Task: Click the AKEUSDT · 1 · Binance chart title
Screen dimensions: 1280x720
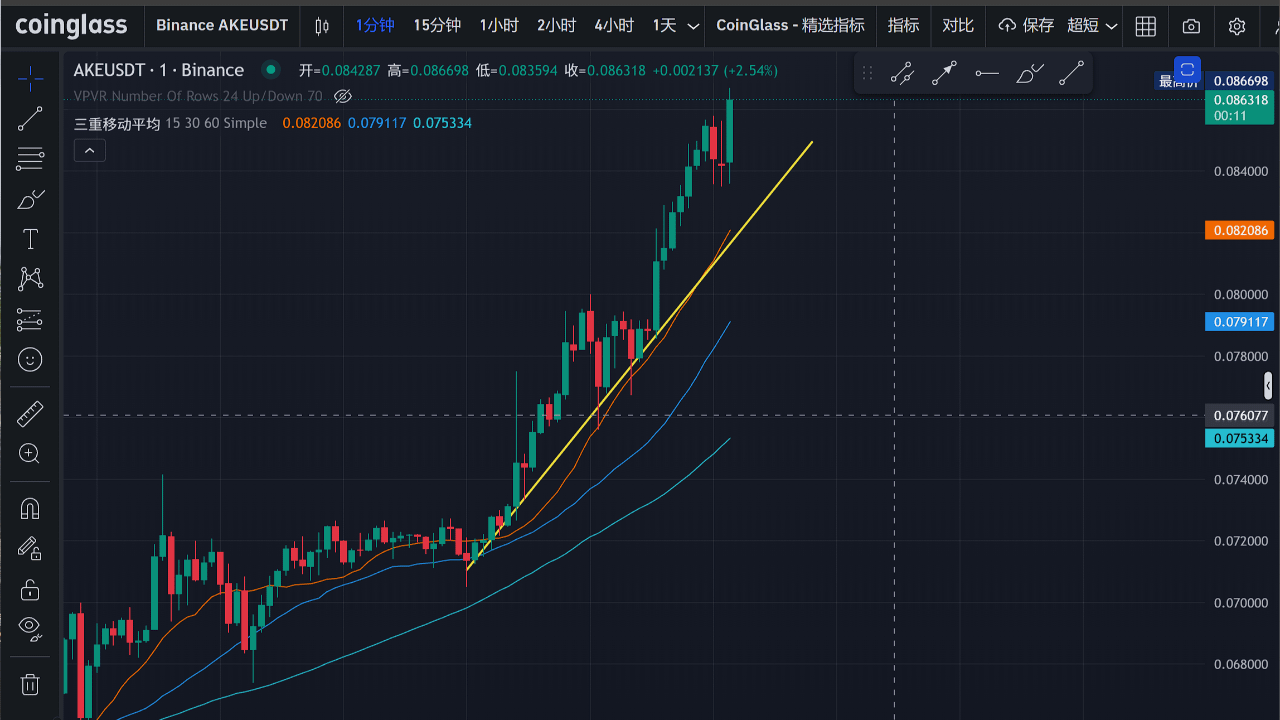Action: (159, 70)
